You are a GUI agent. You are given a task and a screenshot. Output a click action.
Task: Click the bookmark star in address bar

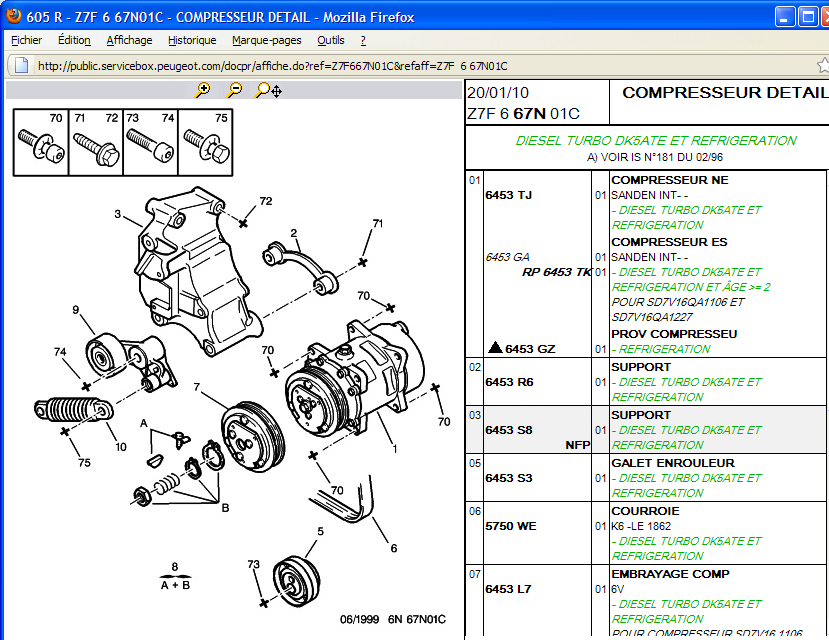[821, 65]
